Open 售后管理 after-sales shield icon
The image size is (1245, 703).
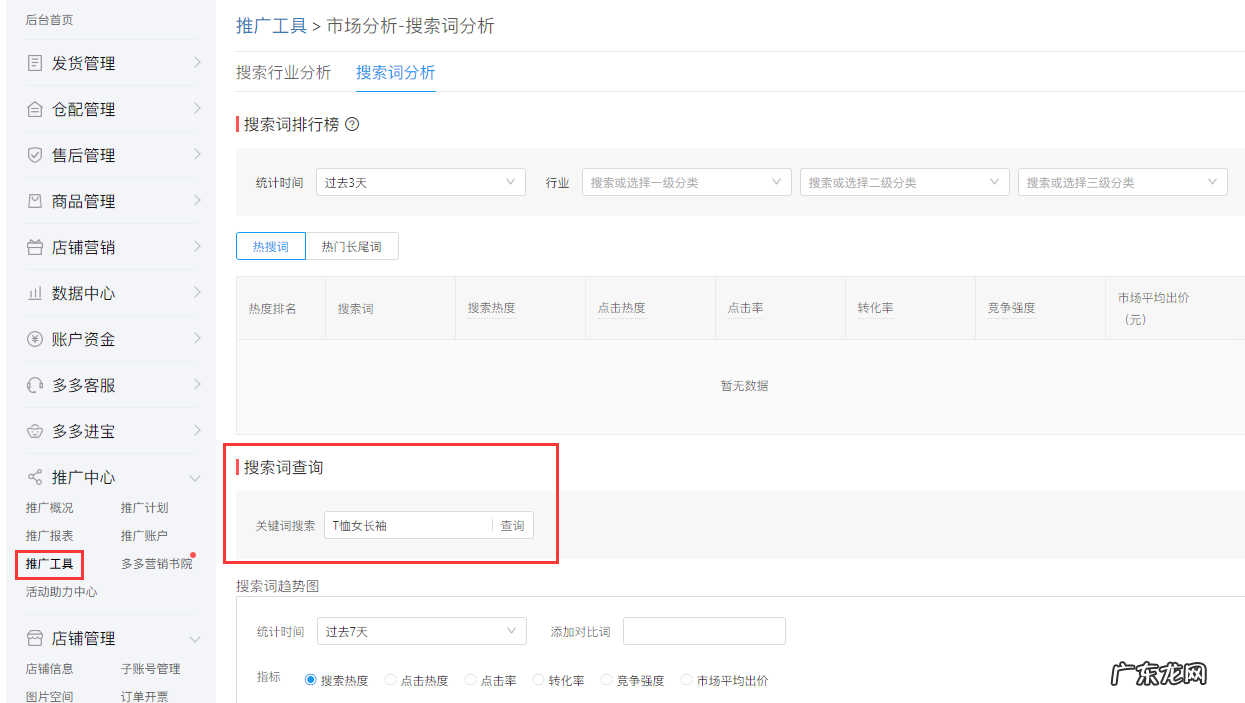[33, 155]
